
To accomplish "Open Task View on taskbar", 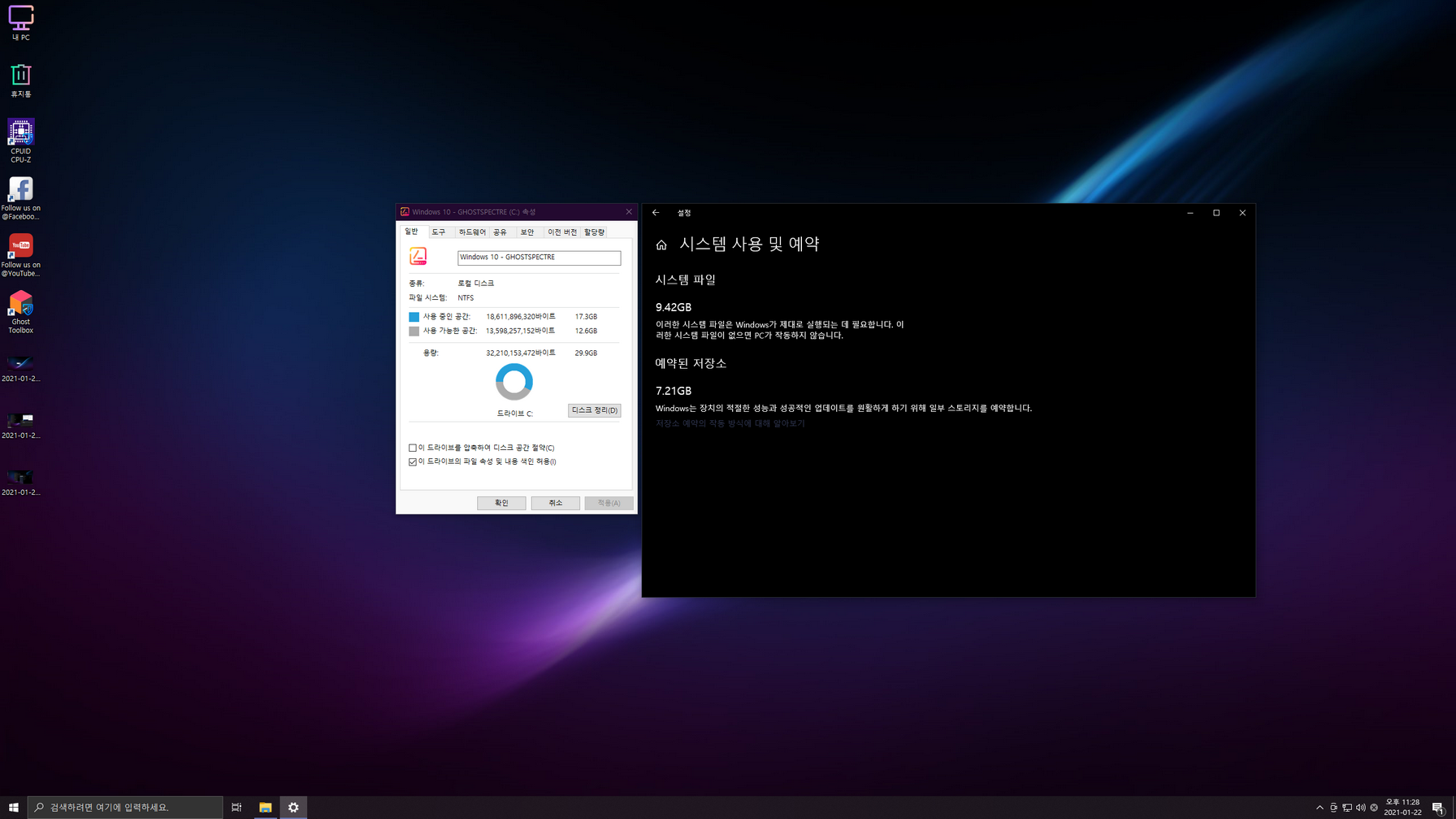I will click(x=236, y=807).
